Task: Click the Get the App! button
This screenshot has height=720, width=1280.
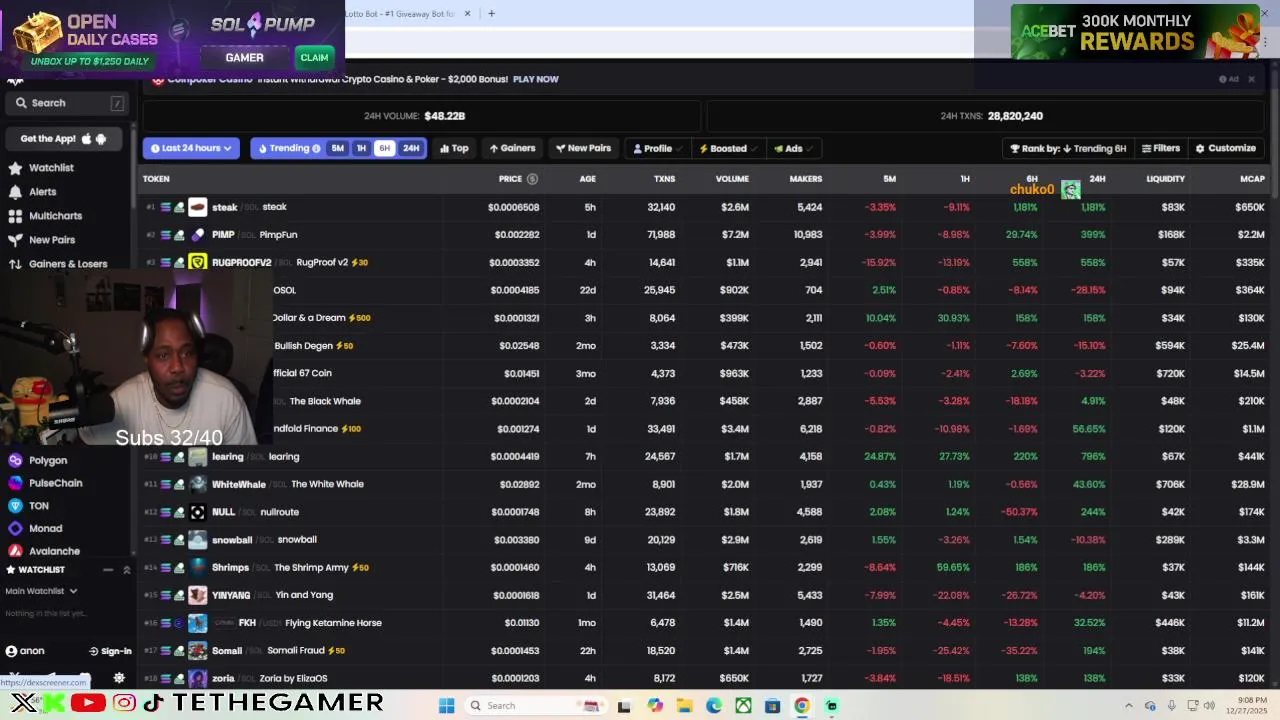Action: [x=63, y=139]
